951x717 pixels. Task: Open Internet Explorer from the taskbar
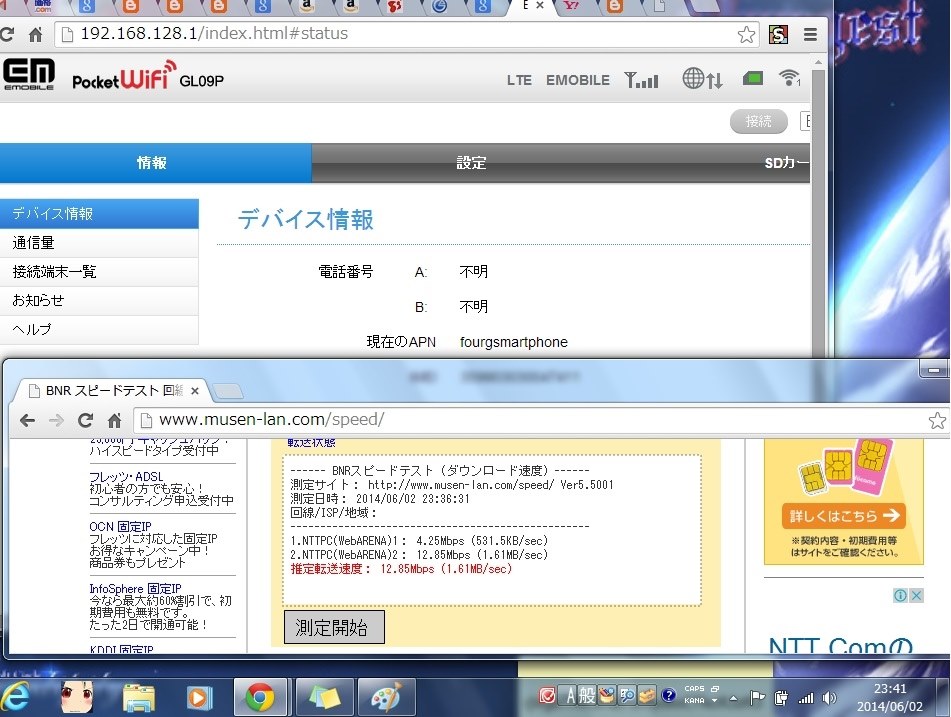pos(16,697)
